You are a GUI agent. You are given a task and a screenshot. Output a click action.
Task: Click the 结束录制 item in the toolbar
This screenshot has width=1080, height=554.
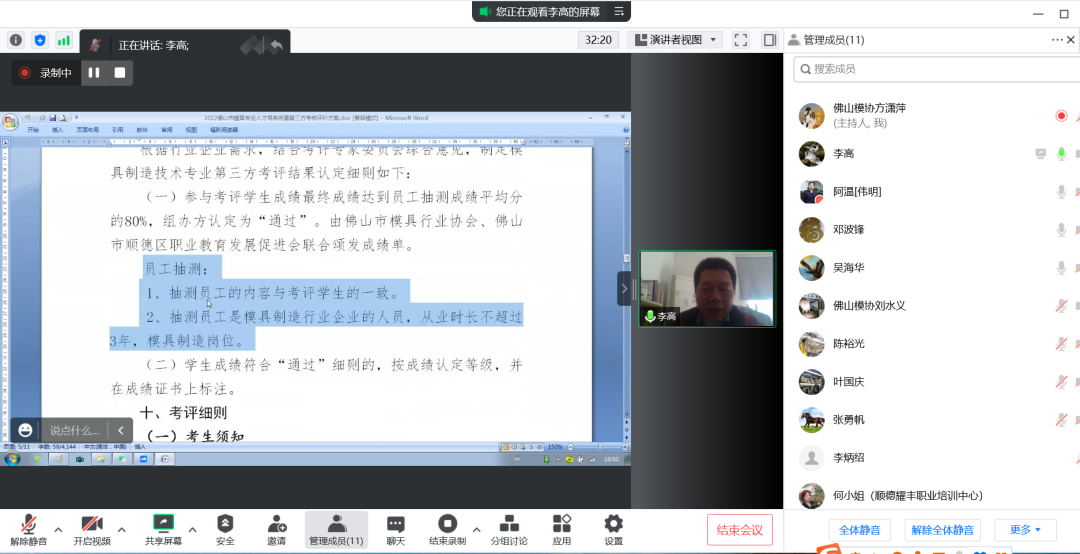coord(447,529)
